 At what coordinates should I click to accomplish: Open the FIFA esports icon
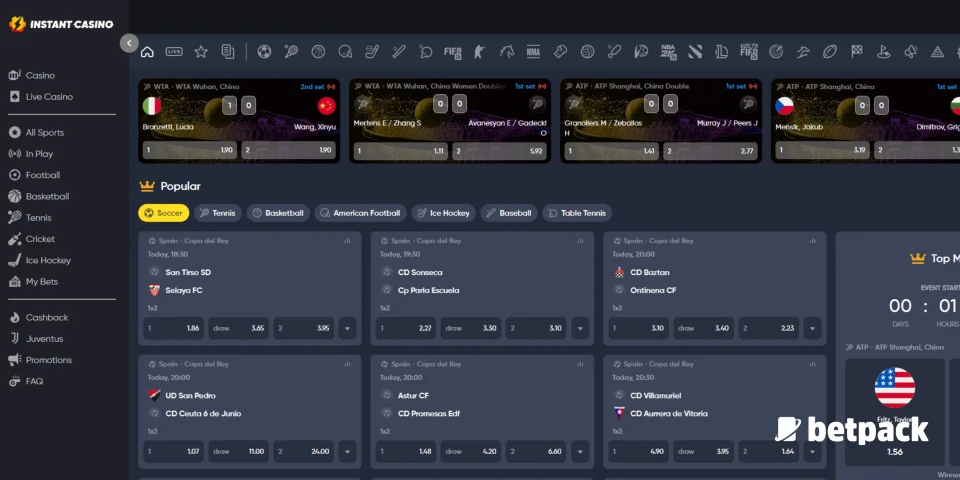pos(452,52)
